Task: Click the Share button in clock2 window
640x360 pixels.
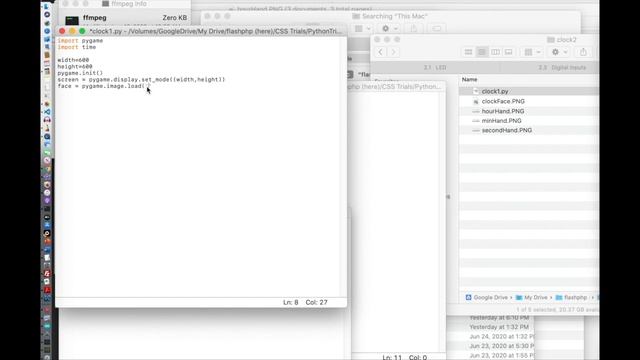Action: (x=583, y=52)
